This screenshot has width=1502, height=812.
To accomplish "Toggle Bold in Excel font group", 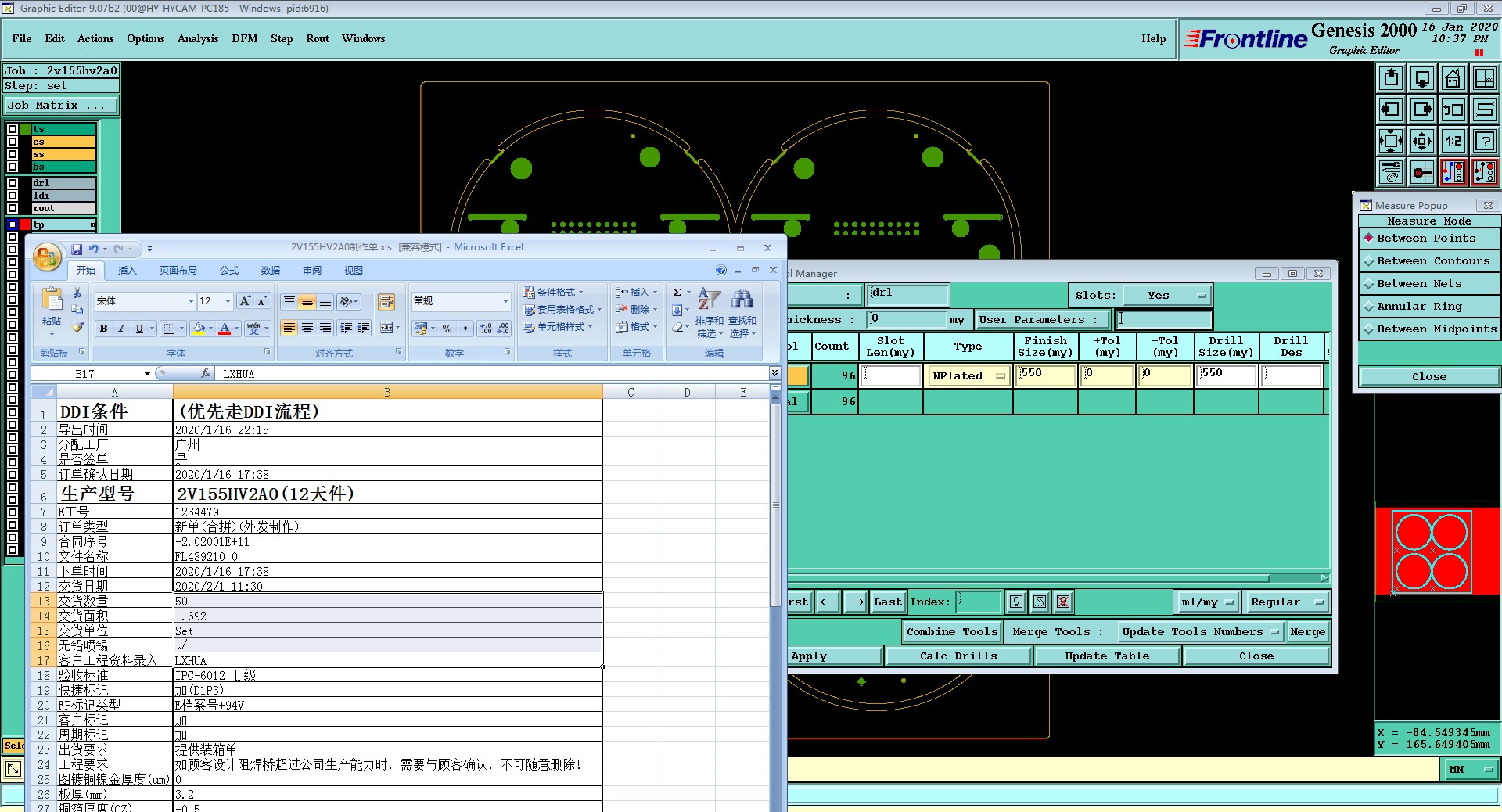I will click(x=103, y=329).
